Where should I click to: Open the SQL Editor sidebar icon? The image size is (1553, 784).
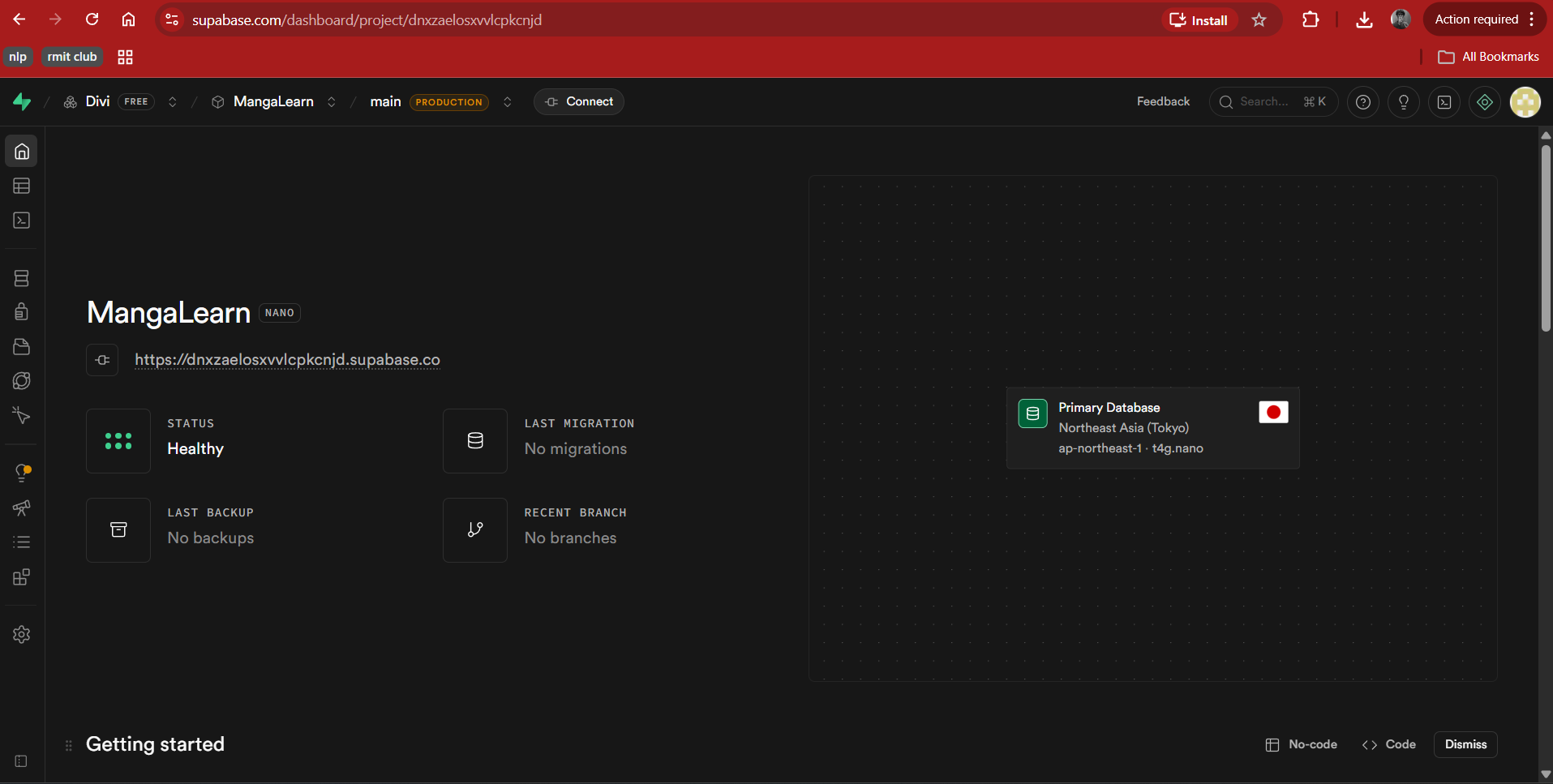tap(22, 221)
